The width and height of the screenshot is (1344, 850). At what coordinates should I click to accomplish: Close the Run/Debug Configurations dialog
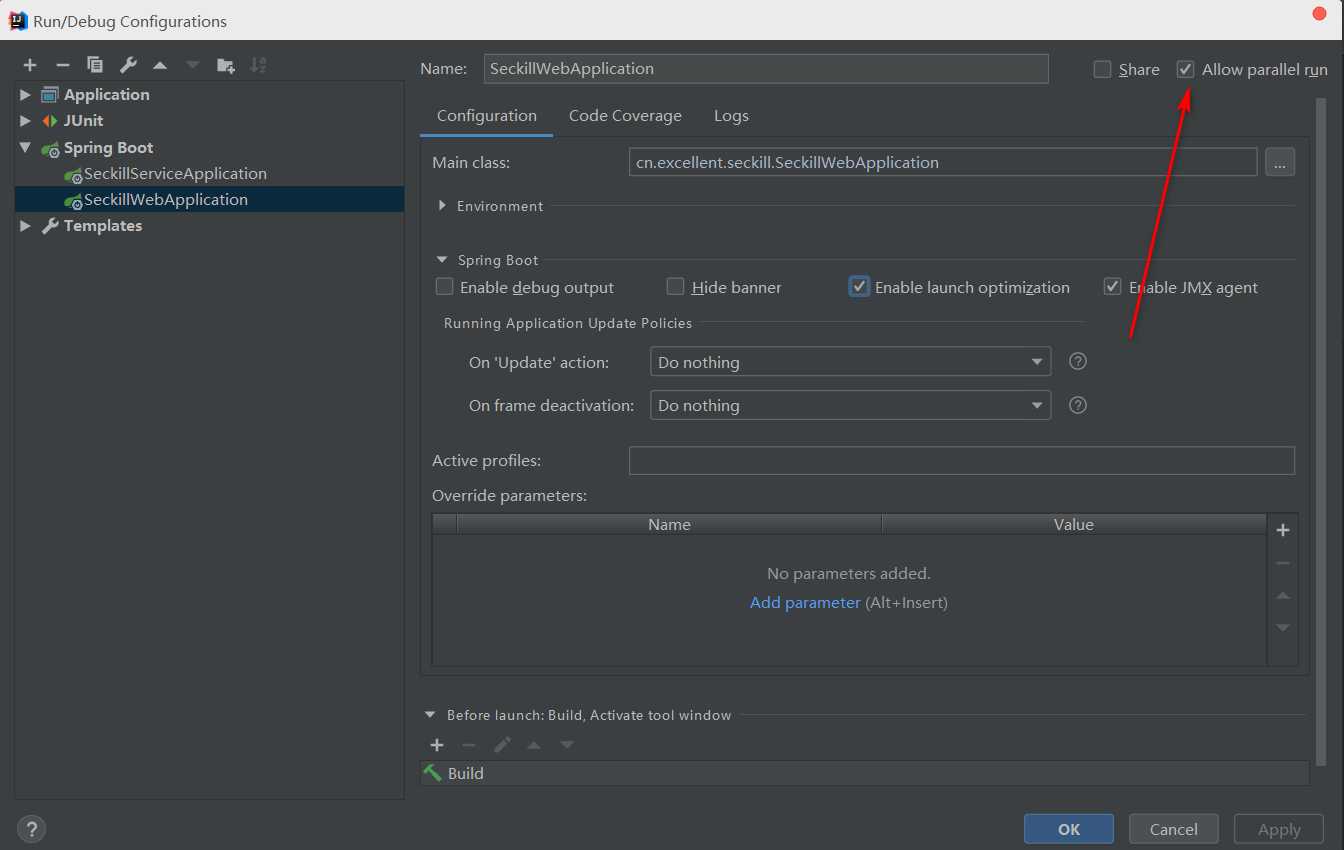click(1319, 12)
